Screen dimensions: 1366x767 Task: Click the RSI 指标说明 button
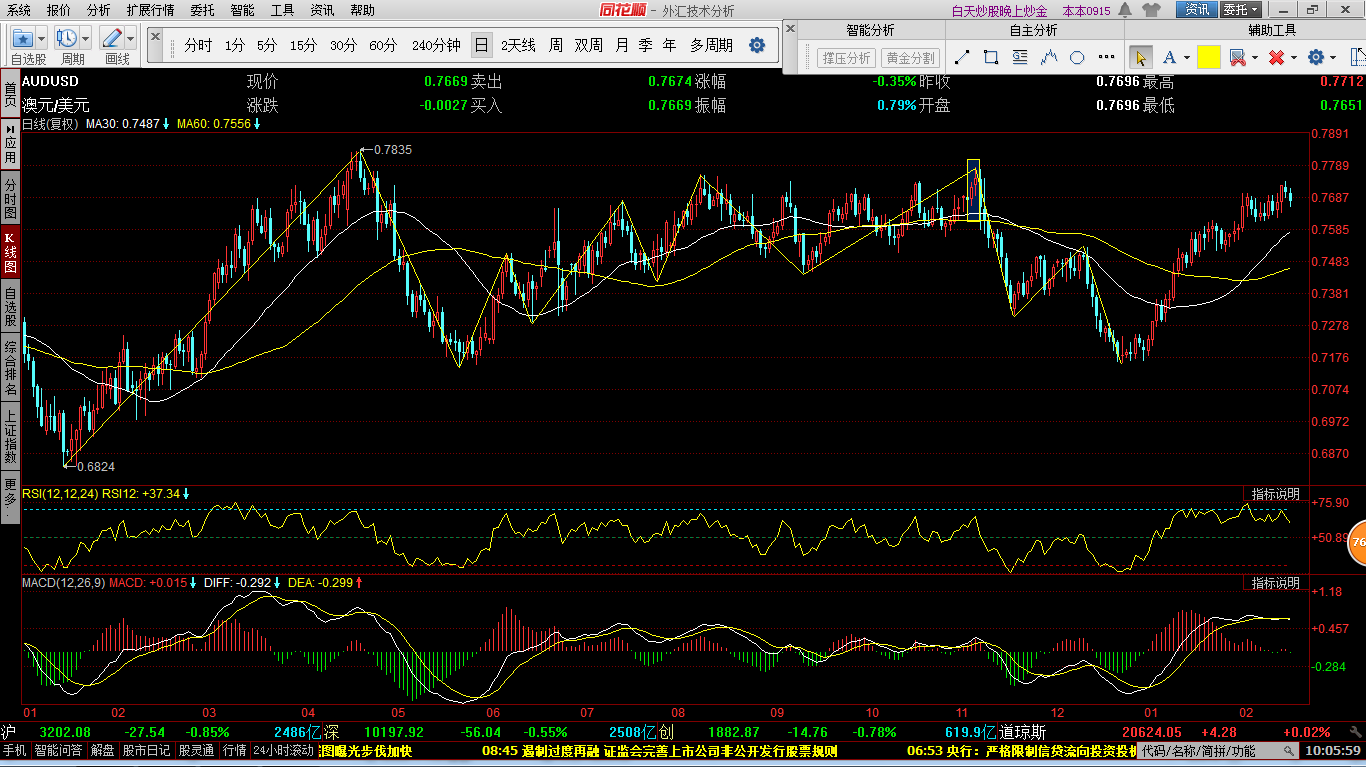pyautogui.click(x=1275, y=494)
